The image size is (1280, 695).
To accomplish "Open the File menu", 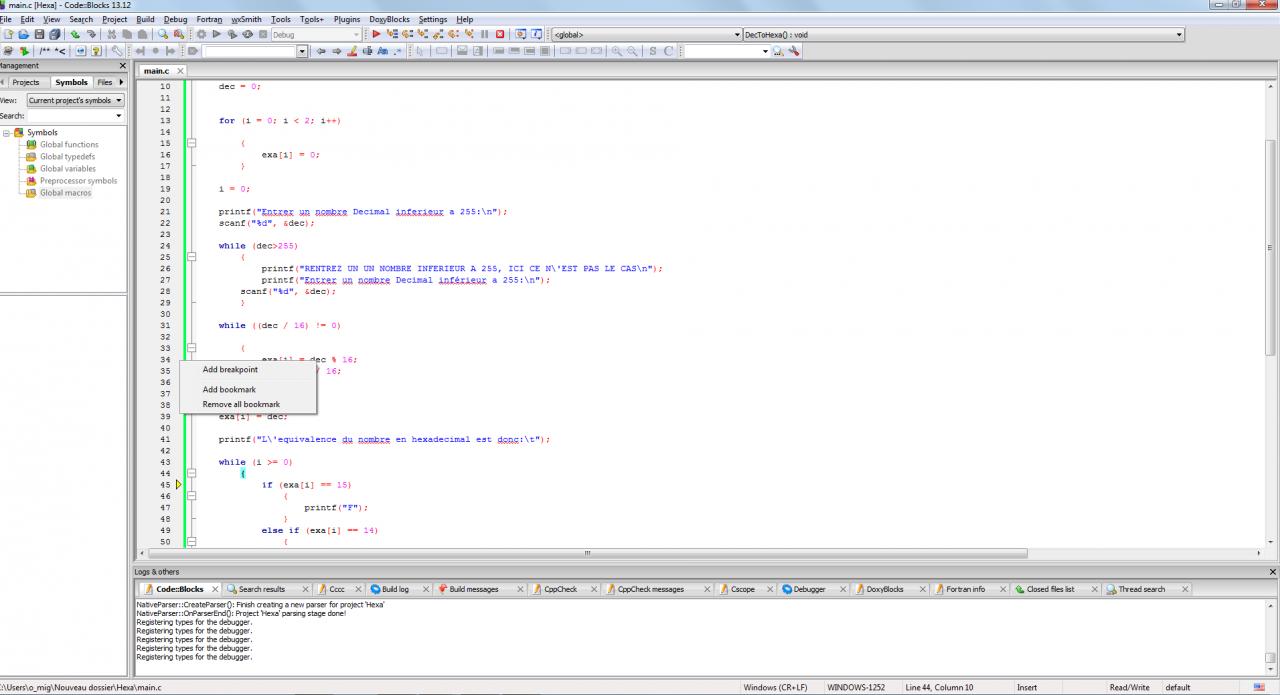I will [6, 19].
